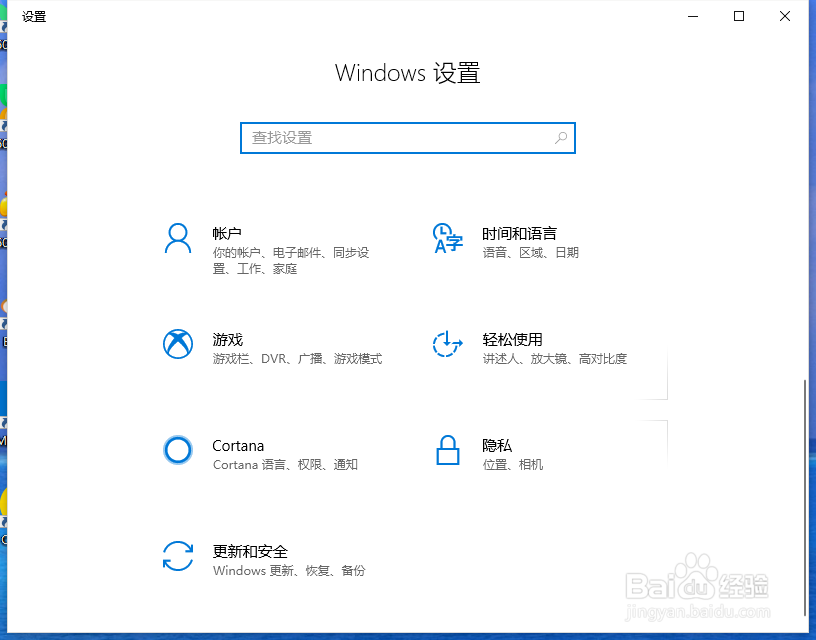The width and height of the screenshot is (816, 640).
Task: Open the 帐户 person icon
Action: [x=178, y=238]
